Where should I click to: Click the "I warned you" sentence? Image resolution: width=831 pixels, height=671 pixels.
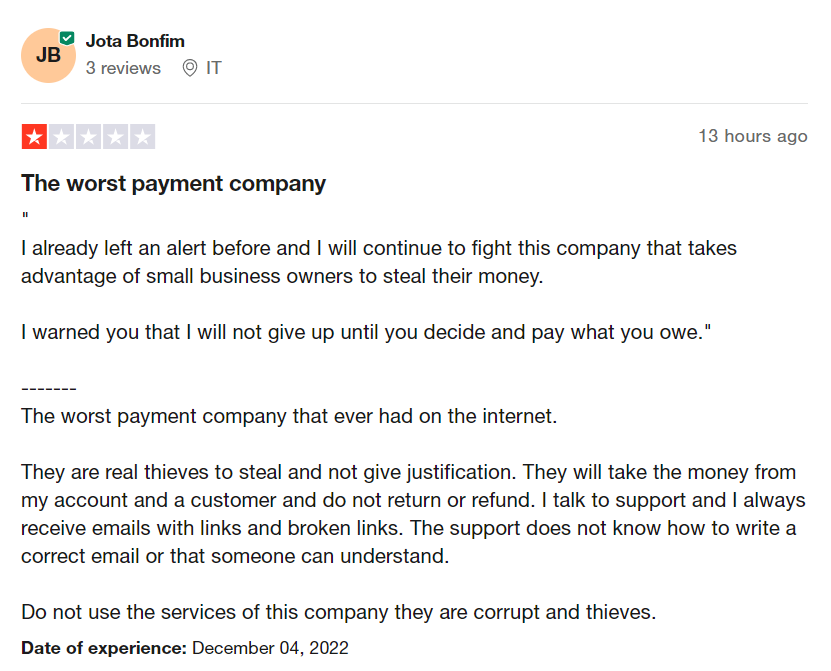click(x=356, y=332)
